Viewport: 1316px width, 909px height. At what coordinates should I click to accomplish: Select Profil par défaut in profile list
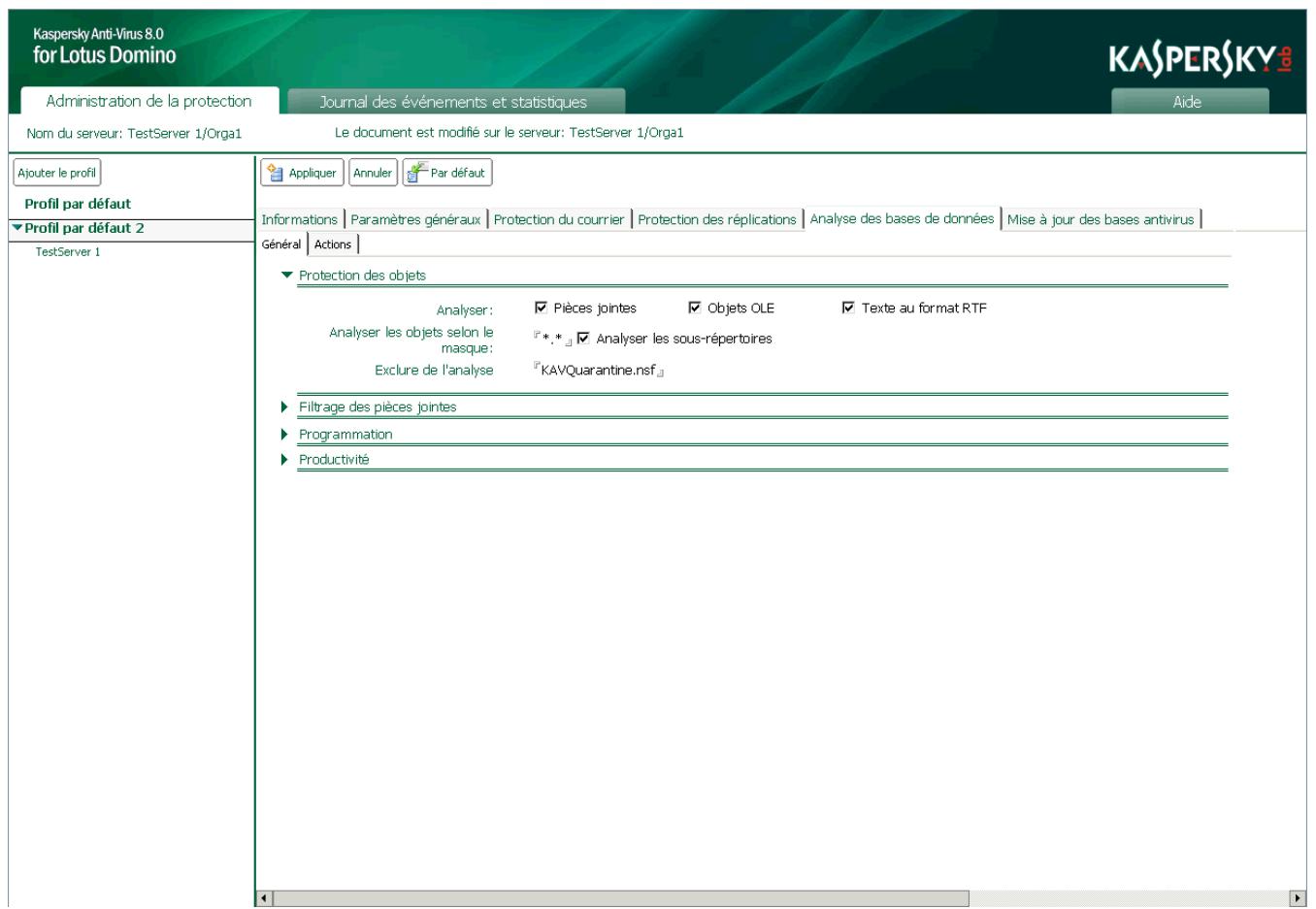pos(78,204)
